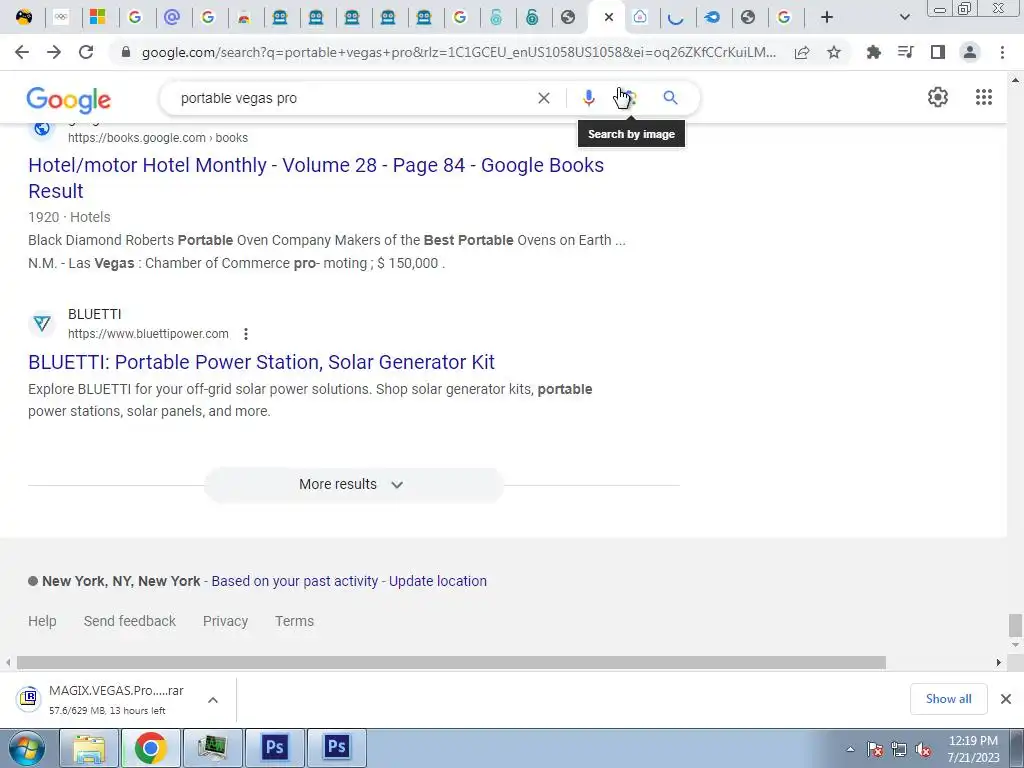Open the Help footer link
The height and width of the screenshot is (768, 1024).
[x=42, y=621]
